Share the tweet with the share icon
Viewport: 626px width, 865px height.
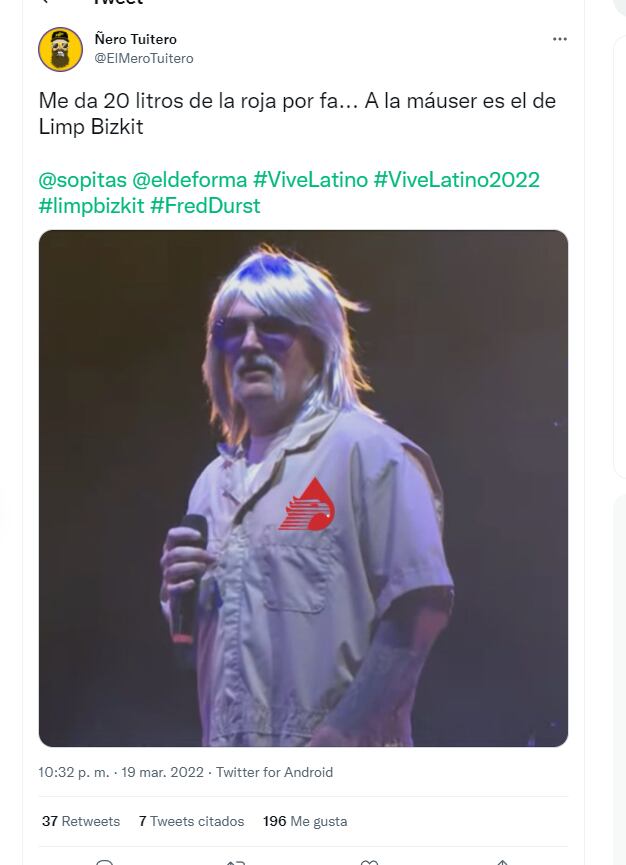[x=502, y=860]
